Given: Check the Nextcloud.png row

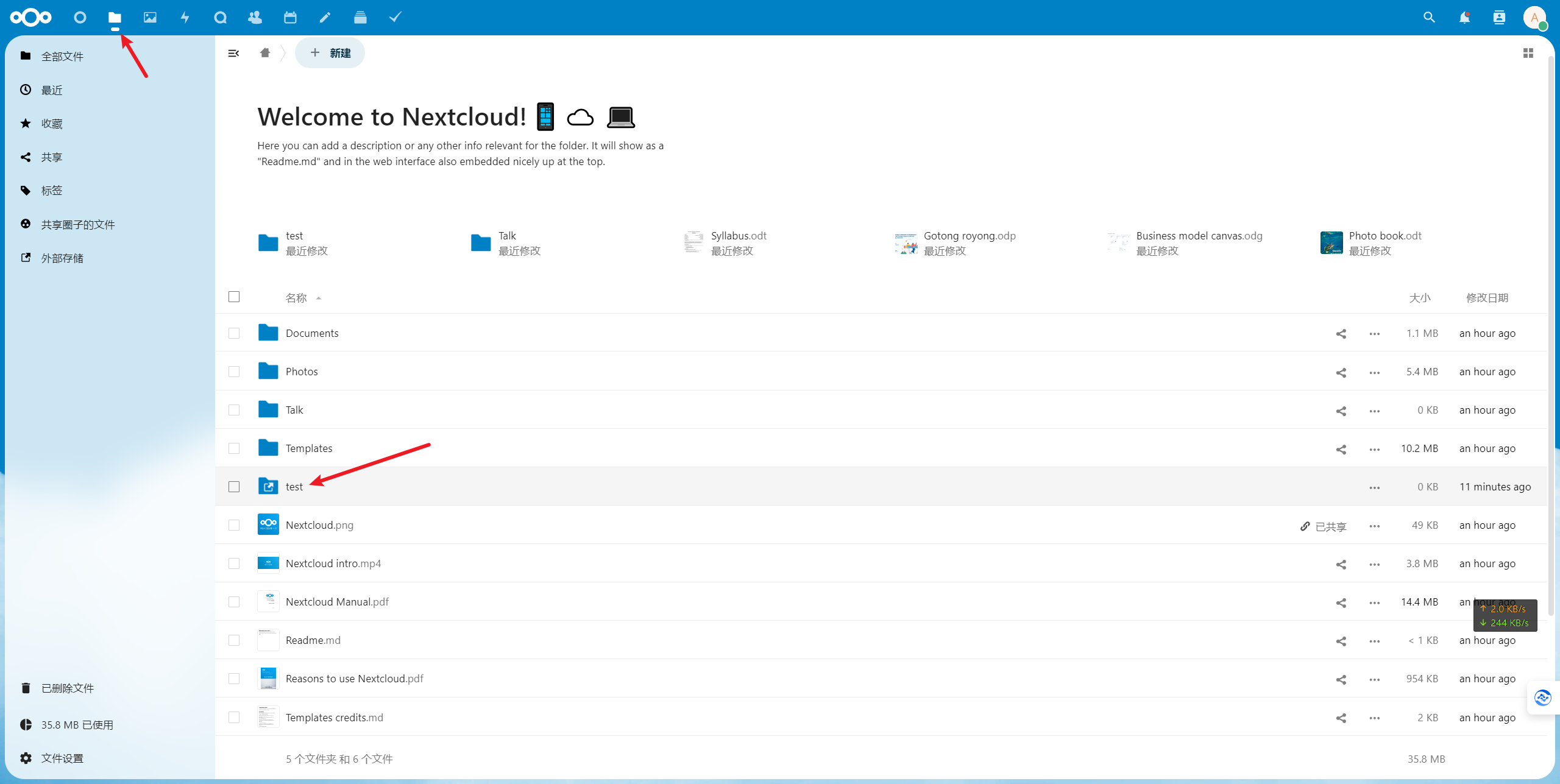Looking at the screenshot, I should point(234,525).
